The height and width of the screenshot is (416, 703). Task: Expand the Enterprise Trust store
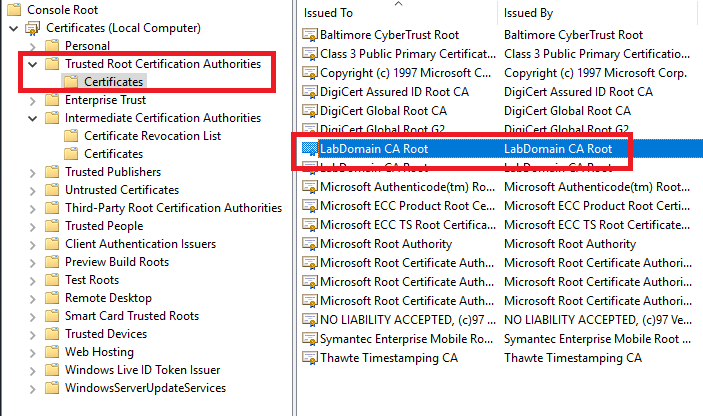(33, 100)
